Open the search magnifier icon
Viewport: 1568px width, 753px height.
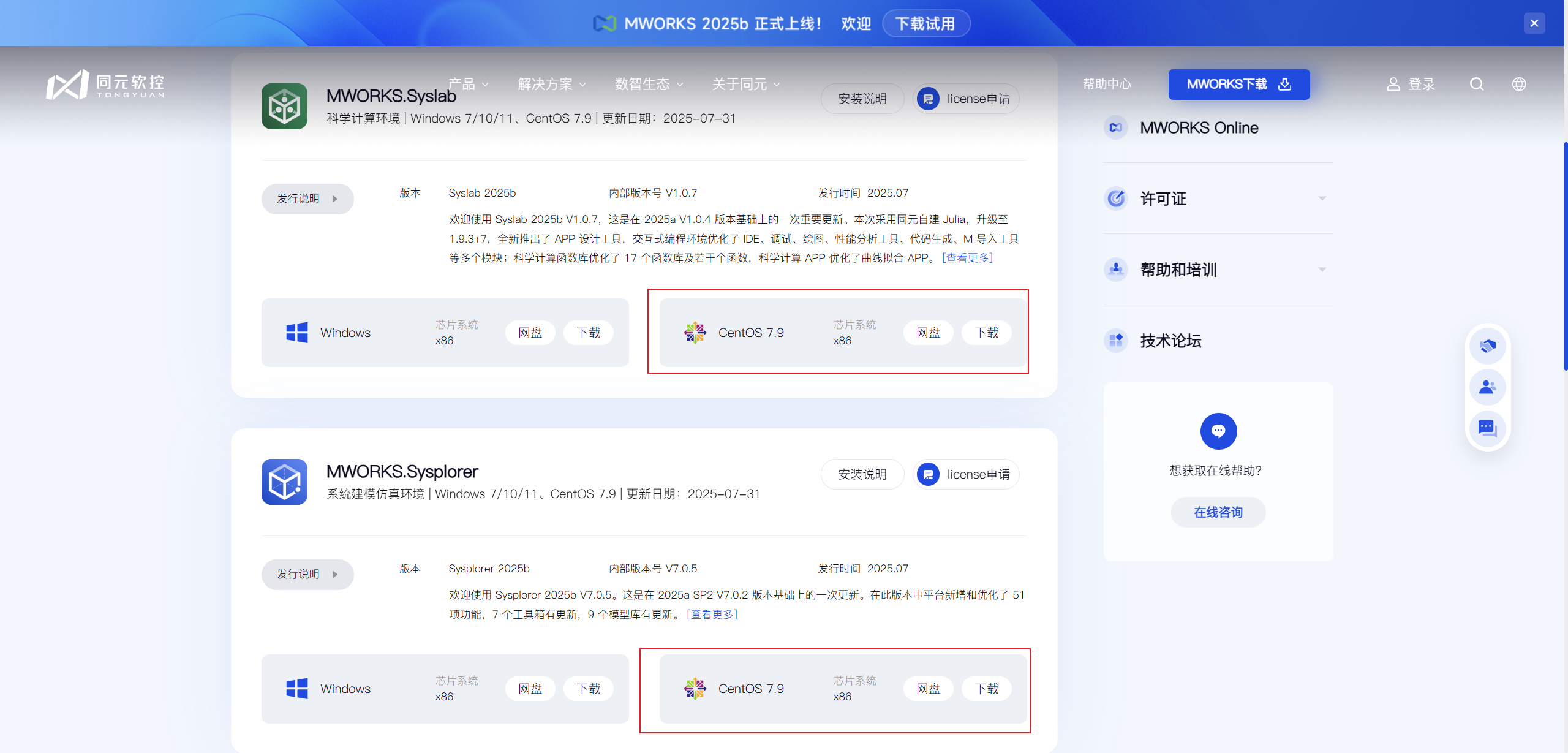click(x=1477, y=84)
